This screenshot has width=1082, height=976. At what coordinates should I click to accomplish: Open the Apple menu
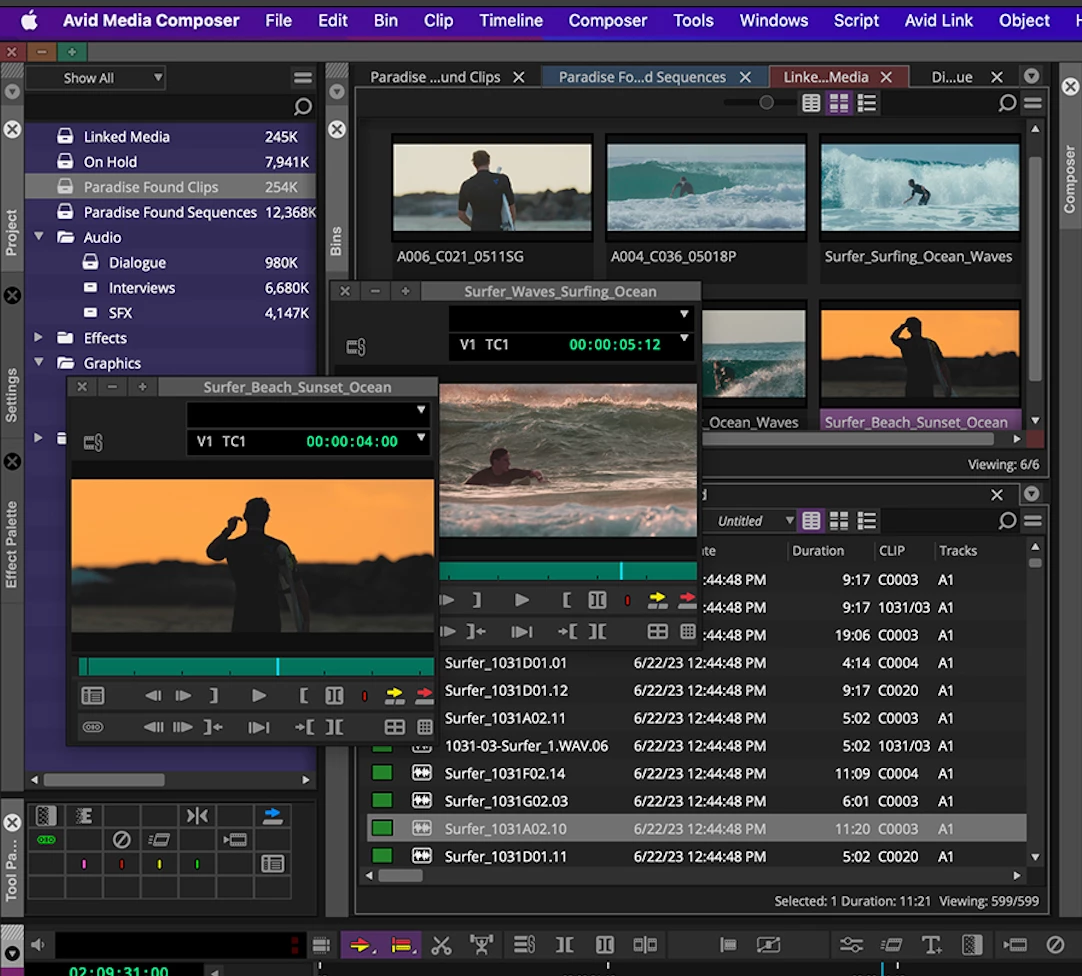(x=29, y=21)
